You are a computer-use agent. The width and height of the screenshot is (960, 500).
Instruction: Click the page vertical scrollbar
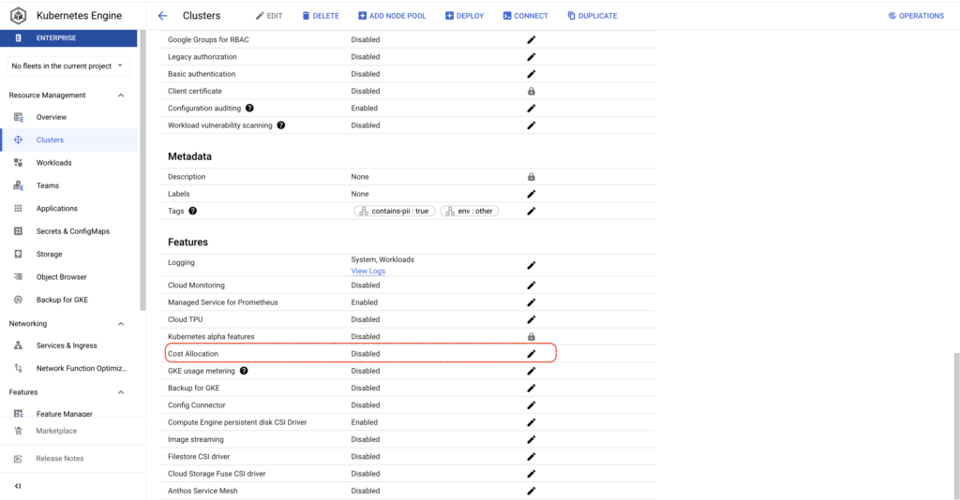pyautogui.click(x=956, y=425)
